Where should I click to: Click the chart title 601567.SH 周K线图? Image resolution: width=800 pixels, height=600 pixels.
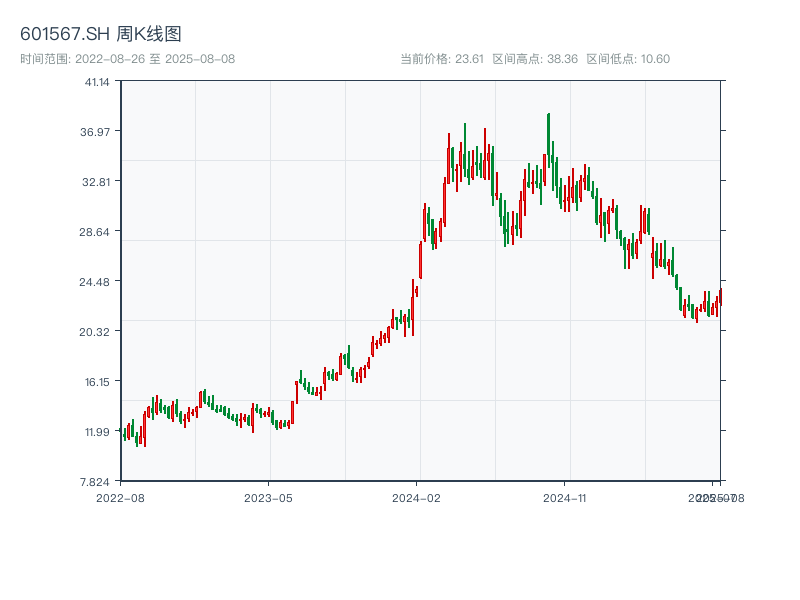101,35
